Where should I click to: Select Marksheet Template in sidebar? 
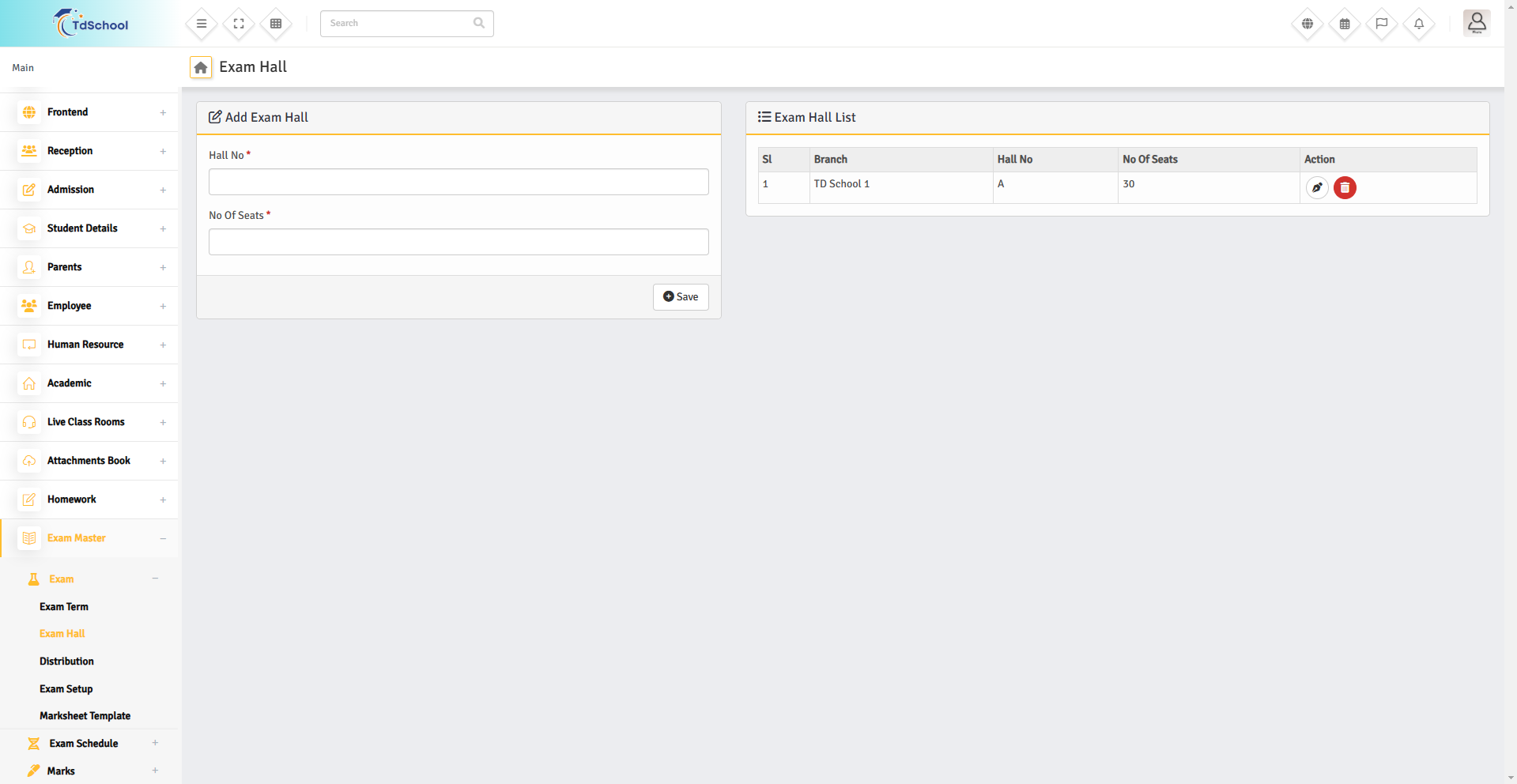(85, 716)
